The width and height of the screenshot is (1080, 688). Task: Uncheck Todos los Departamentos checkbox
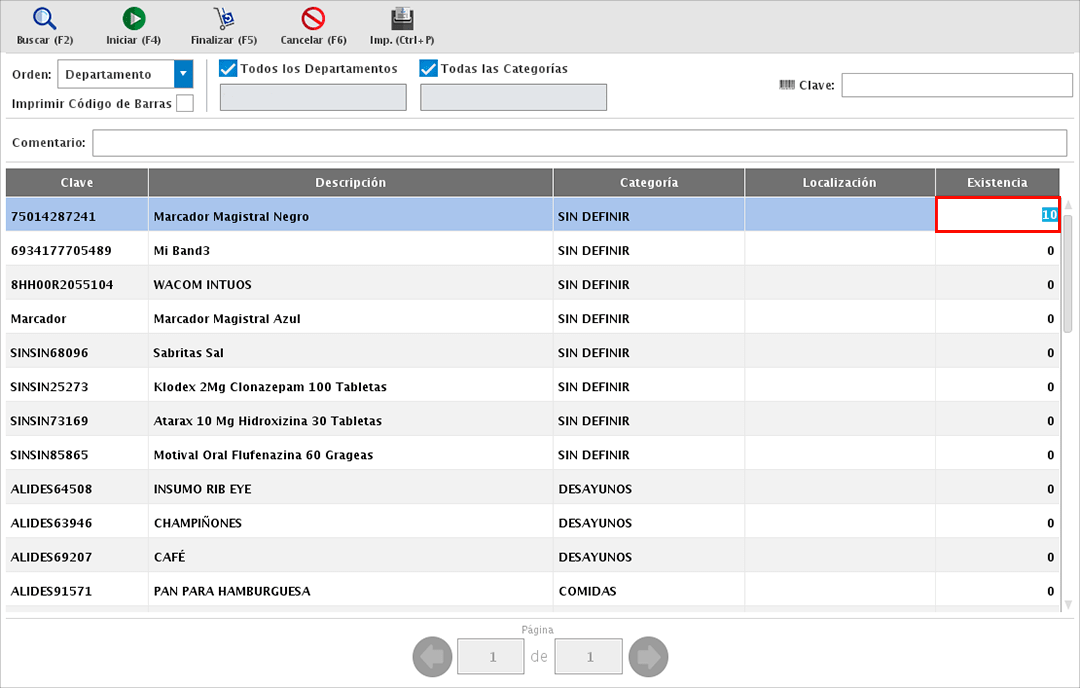point(228,69)
